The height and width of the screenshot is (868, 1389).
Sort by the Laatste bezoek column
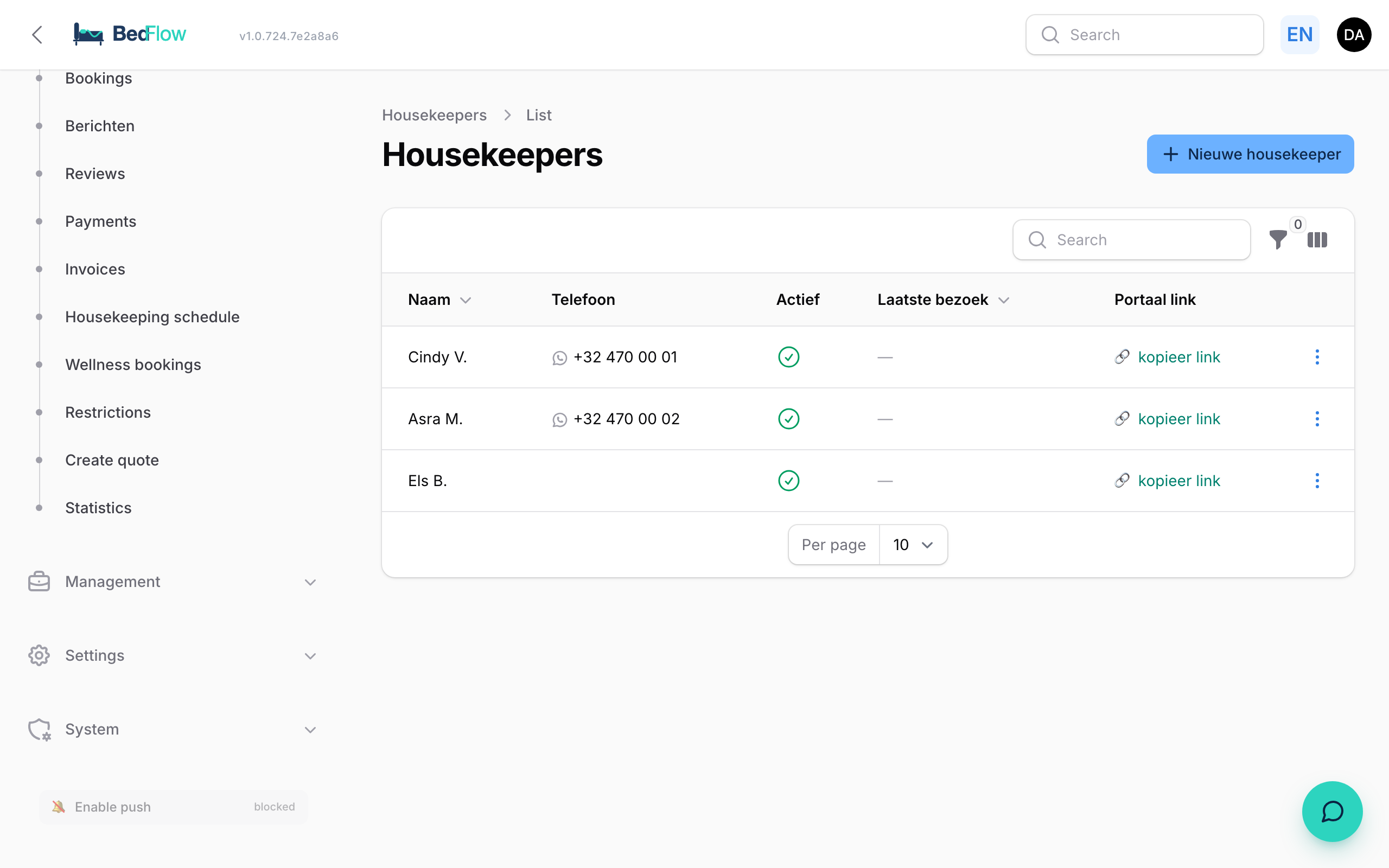(x=943, y=299)
